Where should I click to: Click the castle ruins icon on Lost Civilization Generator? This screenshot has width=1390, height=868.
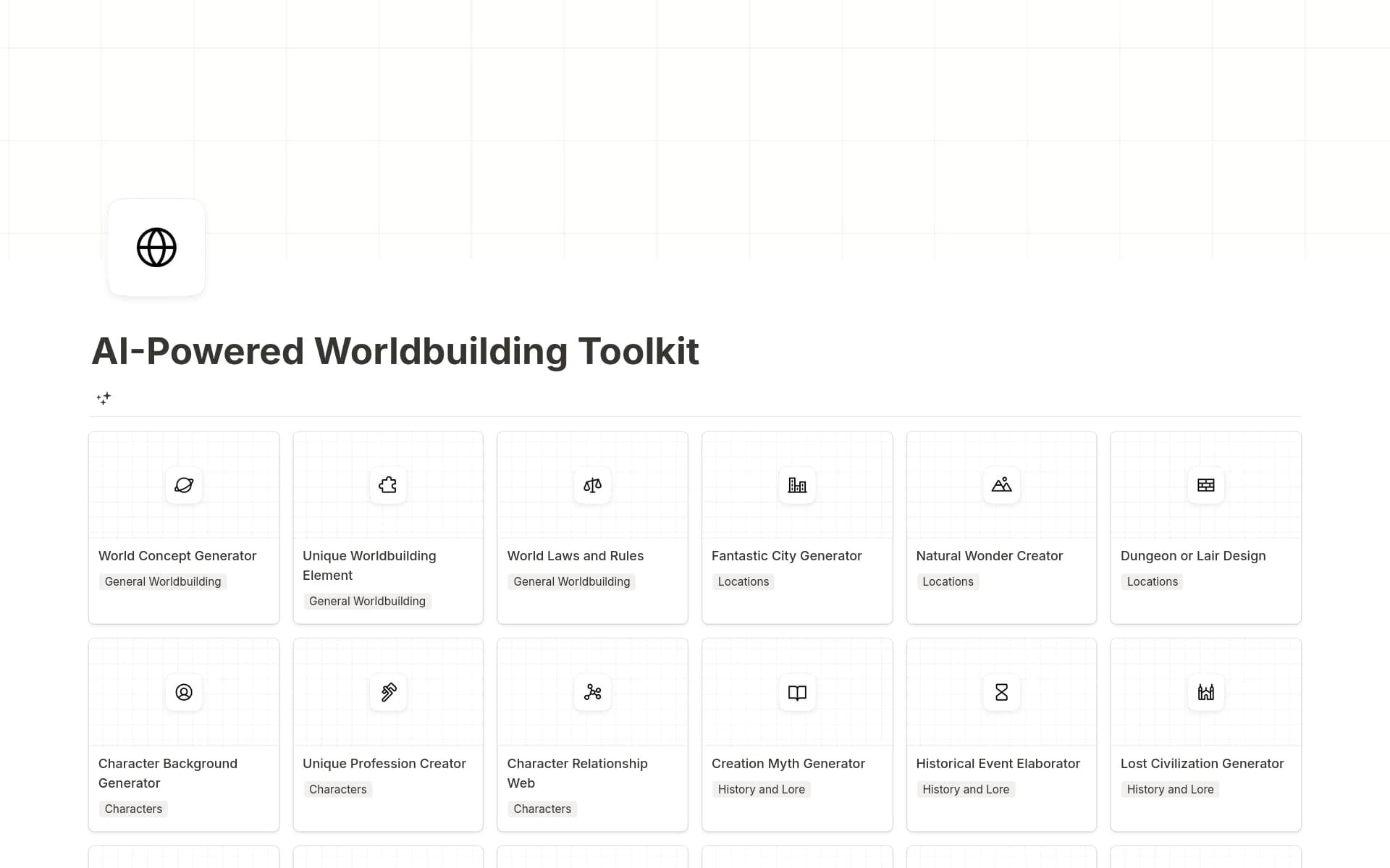pos(1205,692)
